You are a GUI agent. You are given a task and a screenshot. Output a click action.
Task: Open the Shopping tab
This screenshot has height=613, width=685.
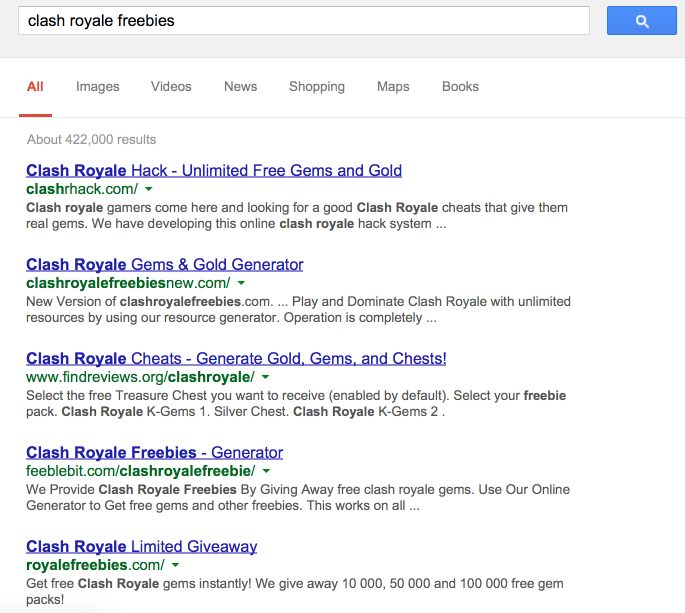[x=317, y=87]
